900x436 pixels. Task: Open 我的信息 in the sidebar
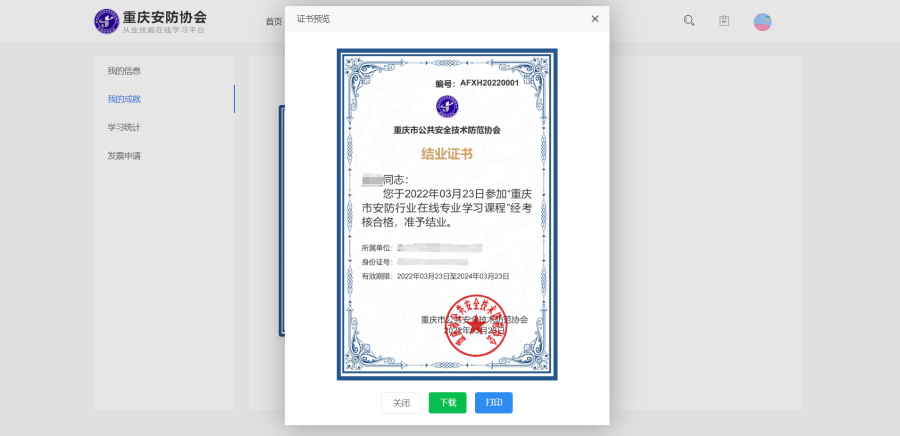pyautogui.click(x=124, y=71)
